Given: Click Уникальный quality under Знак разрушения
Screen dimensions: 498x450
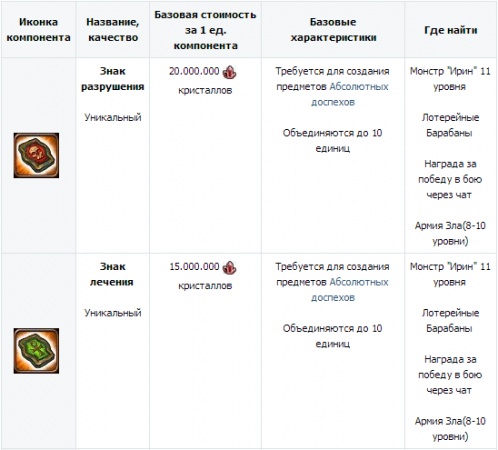Looking at the screenshot, I should click(113, 117).
